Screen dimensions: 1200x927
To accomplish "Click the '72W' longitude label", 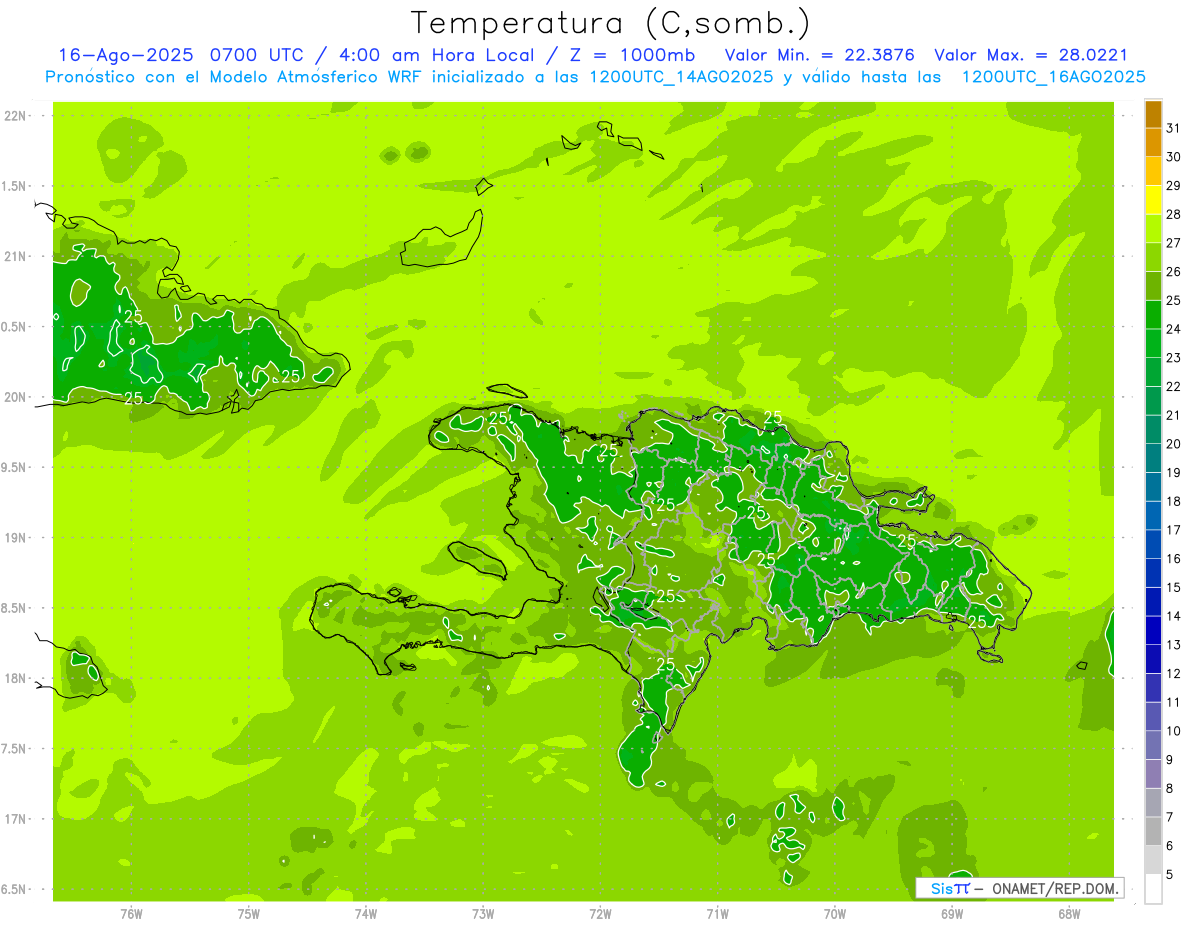I will click(601, 914).
